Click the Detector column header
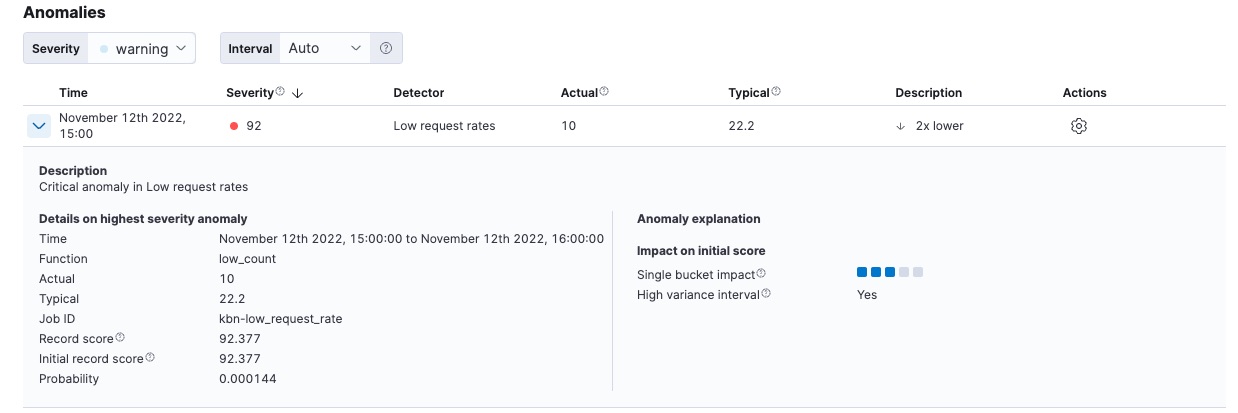This screenshot has height=413, width=1238. (418, 93)
